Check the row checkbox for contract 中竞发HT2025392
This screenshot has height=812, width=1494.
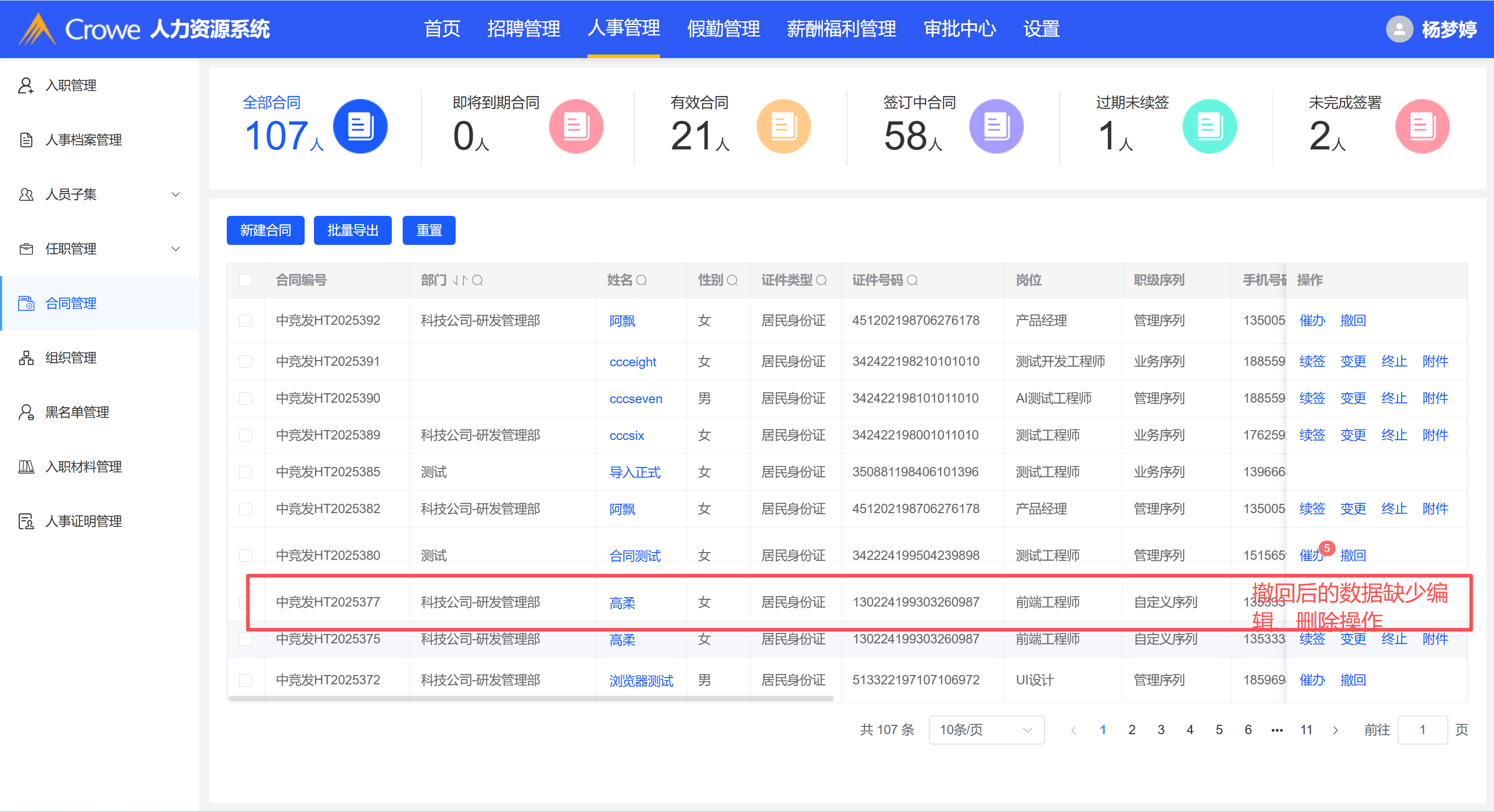(x=246, y=321)
